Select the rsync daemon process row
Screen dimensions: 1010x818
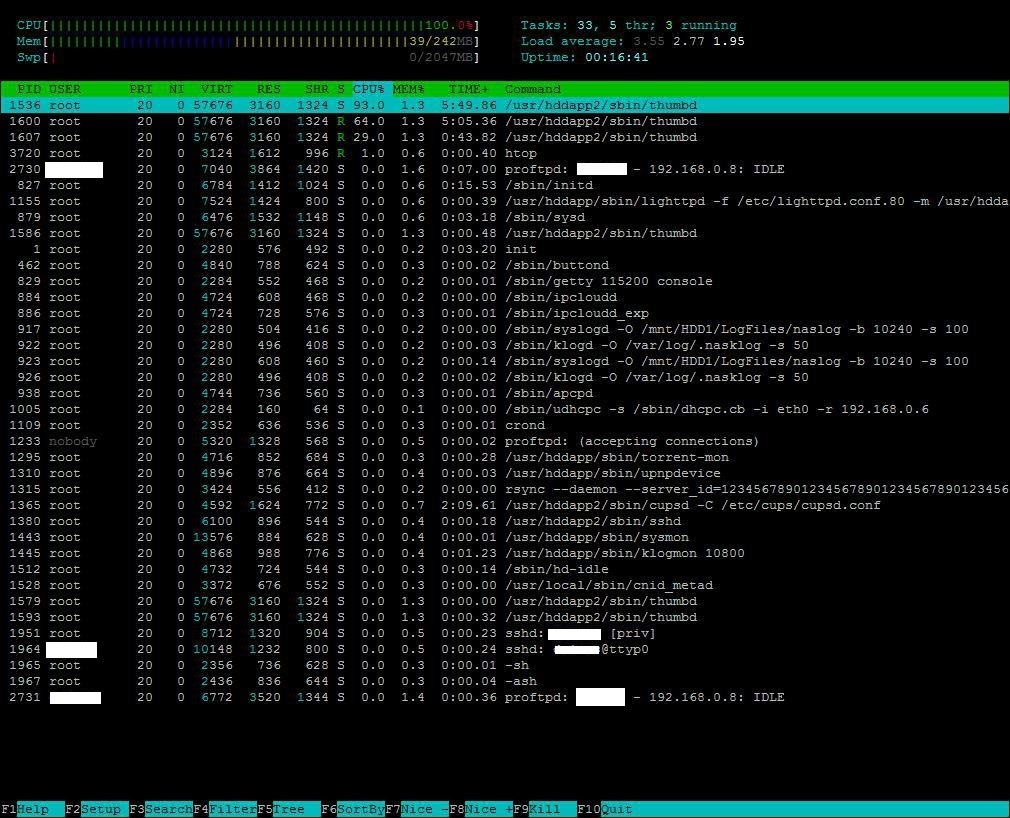(x=505, y=489)
